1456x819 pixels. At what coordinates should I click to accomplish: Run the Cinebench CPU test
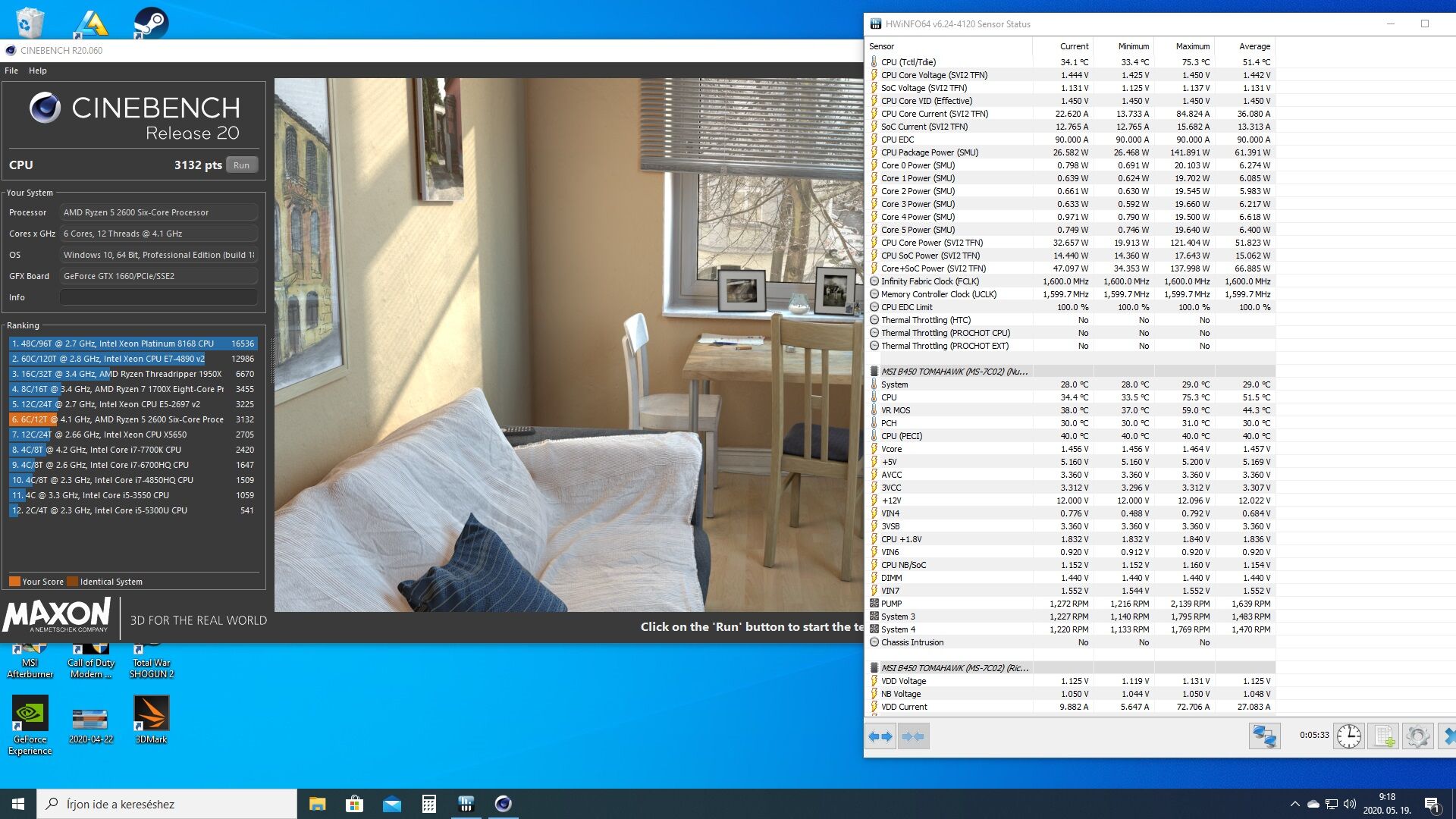241,165
